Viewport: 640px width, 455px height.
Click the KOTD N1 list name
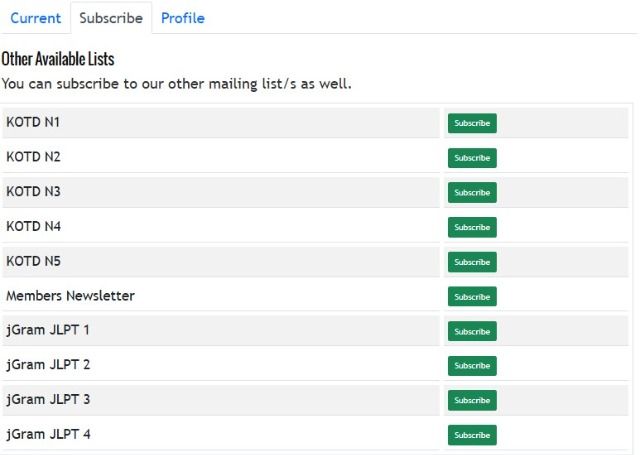click(33, 122)
